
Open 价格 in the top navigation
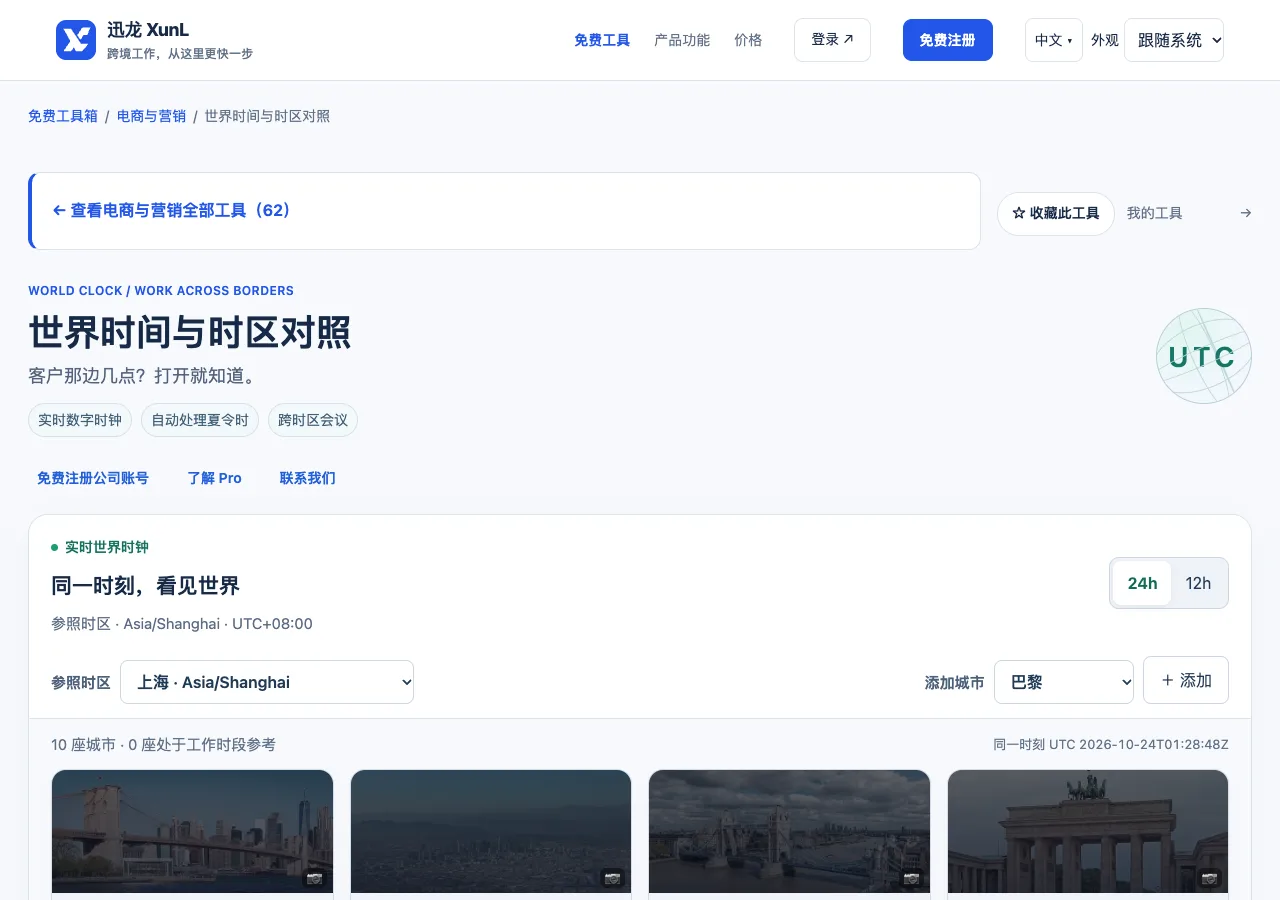coord(748,40)
